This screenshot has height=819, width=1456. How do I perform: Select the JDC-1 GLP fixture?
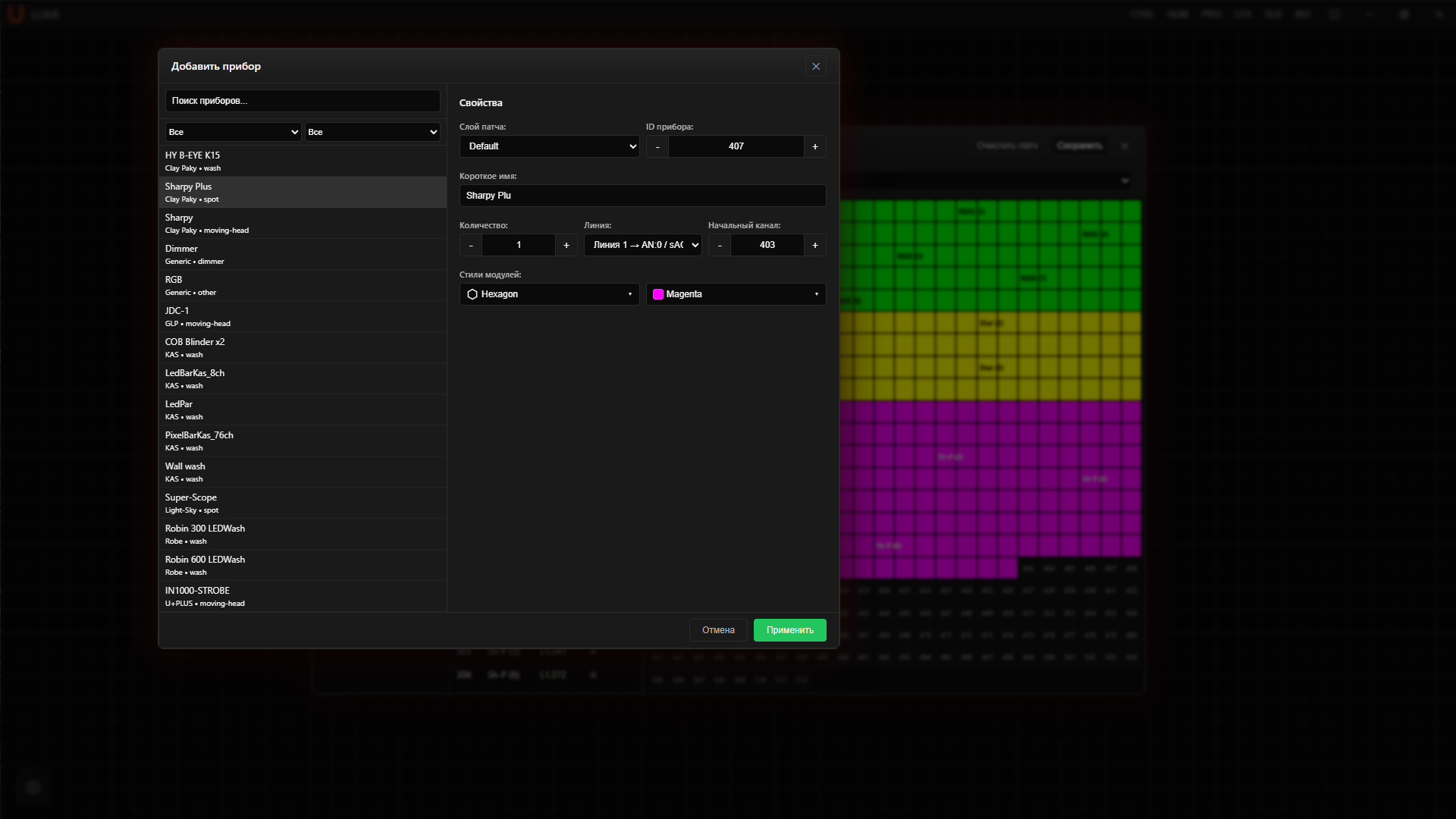pyautogui.click(x=303, y=317)
